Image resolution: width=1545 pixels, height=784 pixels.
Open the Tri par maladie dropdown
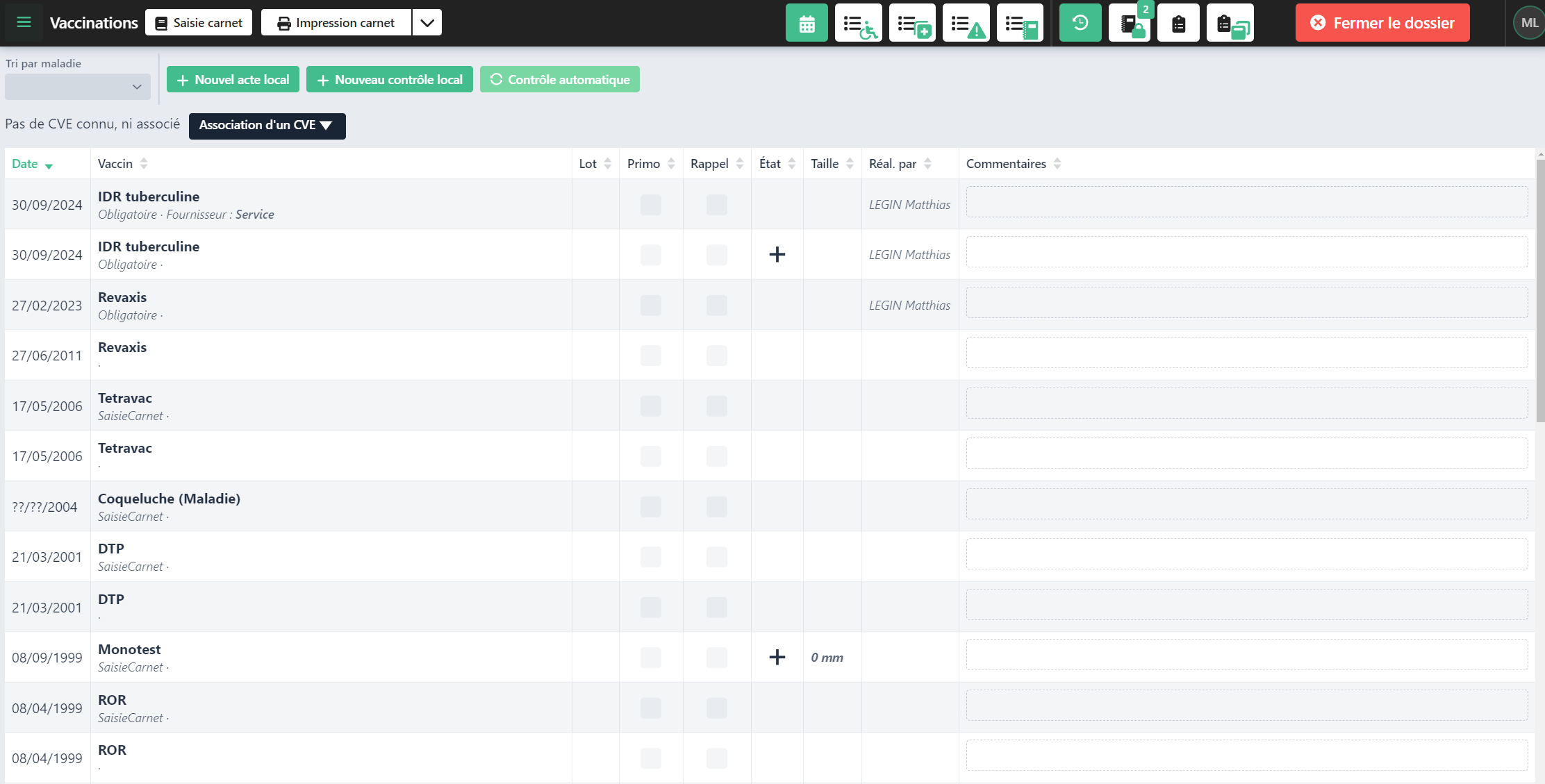[x=77, y=87]
